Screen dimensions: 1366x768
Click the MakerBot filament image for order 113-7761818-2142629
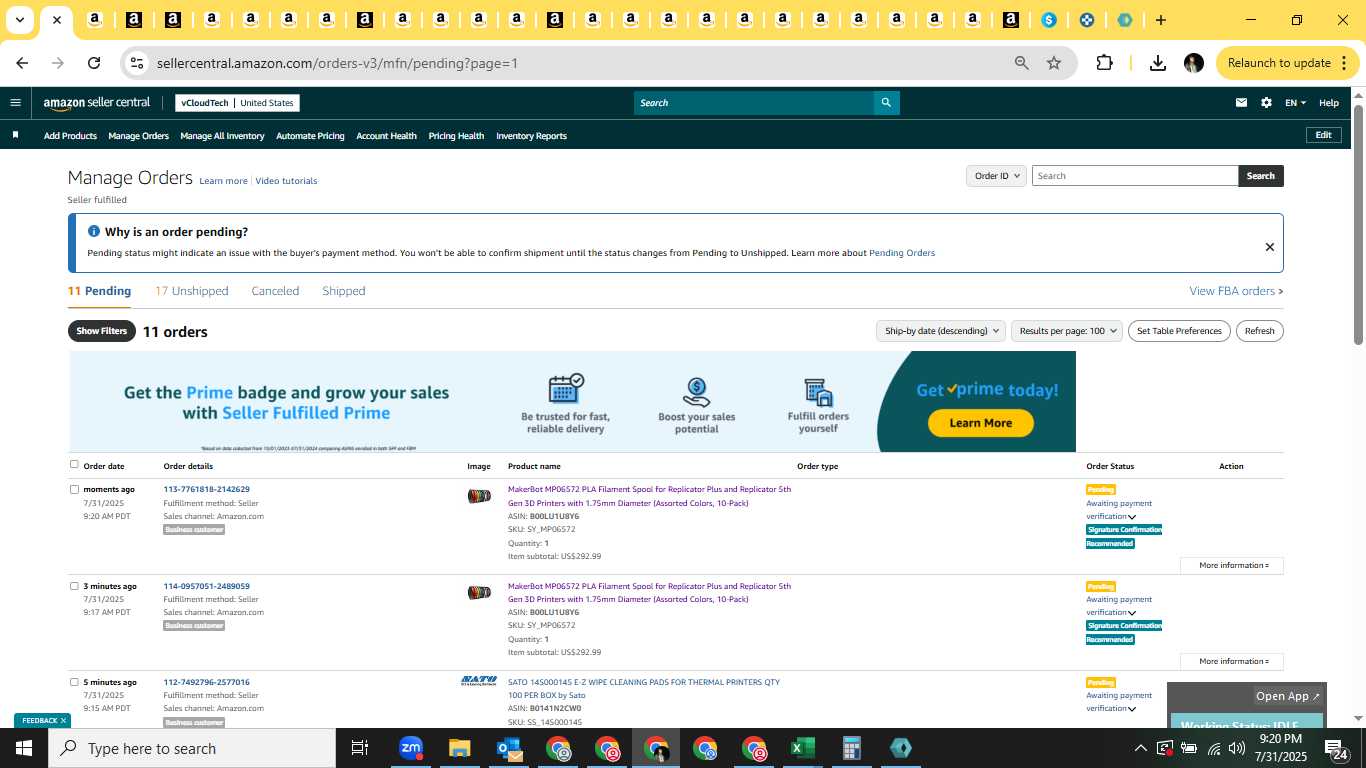[479, 496]
